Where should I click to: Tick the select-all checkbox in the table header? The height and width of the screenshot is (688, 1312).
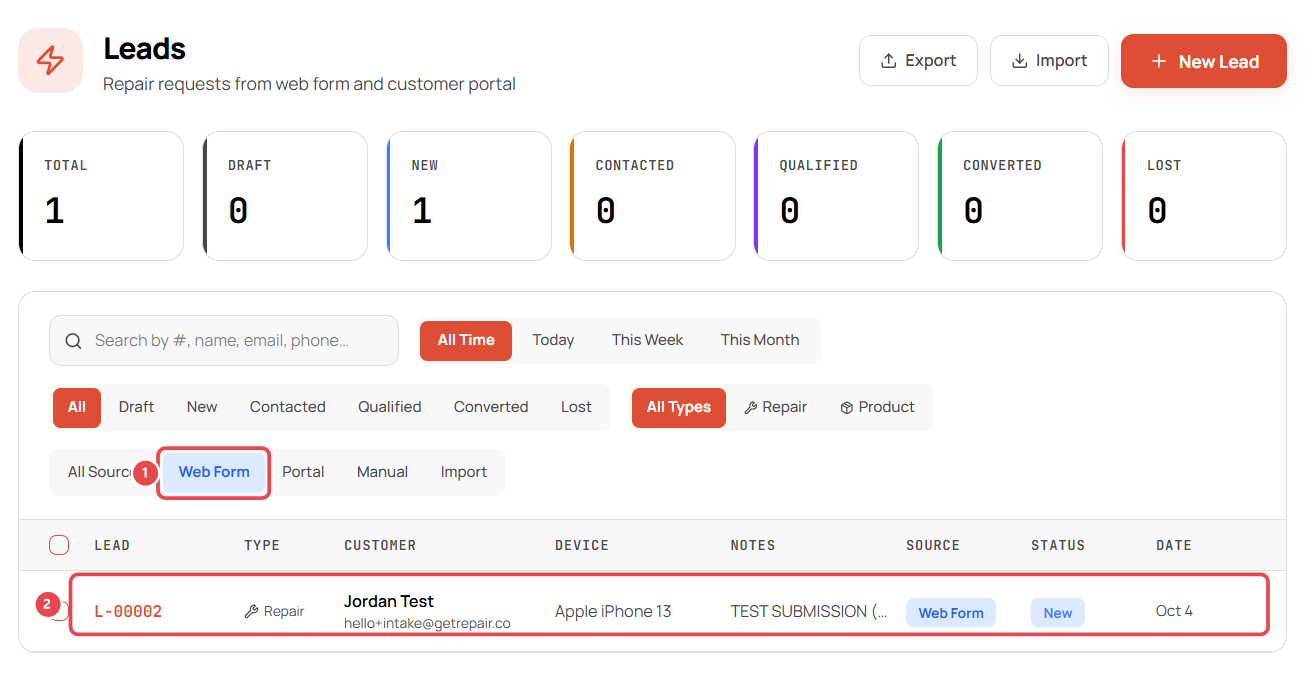coord(59,545)
